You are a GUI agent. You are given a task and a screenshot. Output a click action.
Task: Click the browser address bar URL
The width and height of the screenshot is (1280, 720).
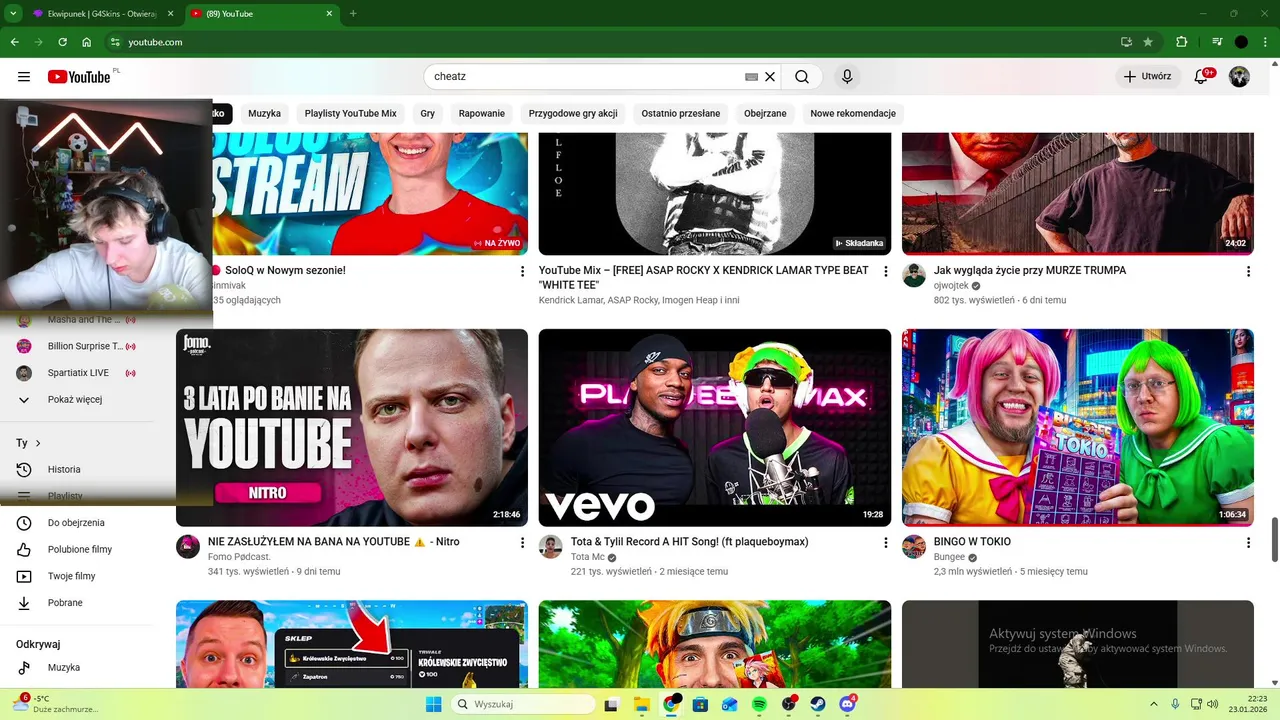(x=155, y=42)
